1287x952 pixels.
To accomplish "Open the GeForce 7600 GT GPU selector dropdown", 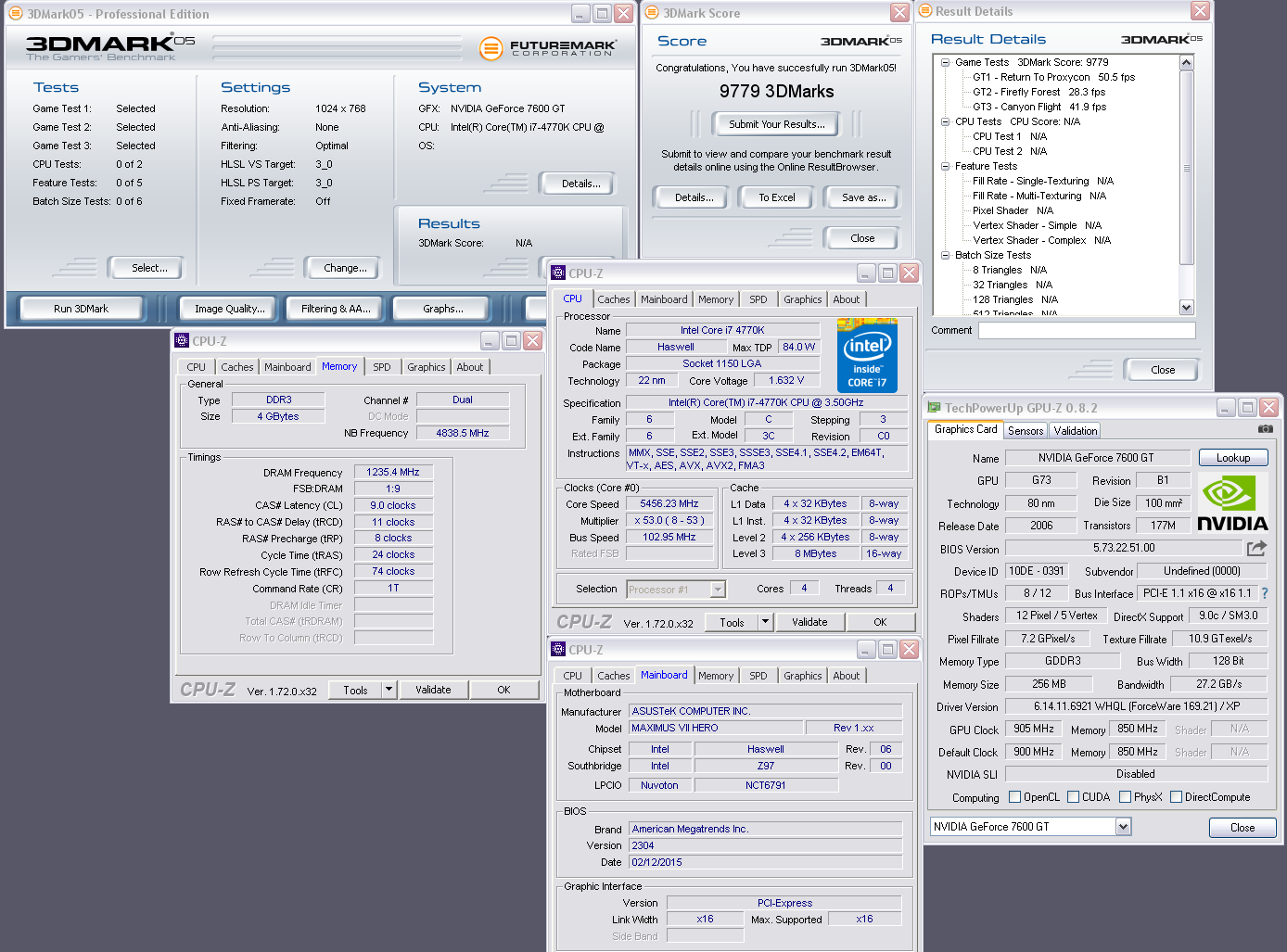I will (1123, 827).
